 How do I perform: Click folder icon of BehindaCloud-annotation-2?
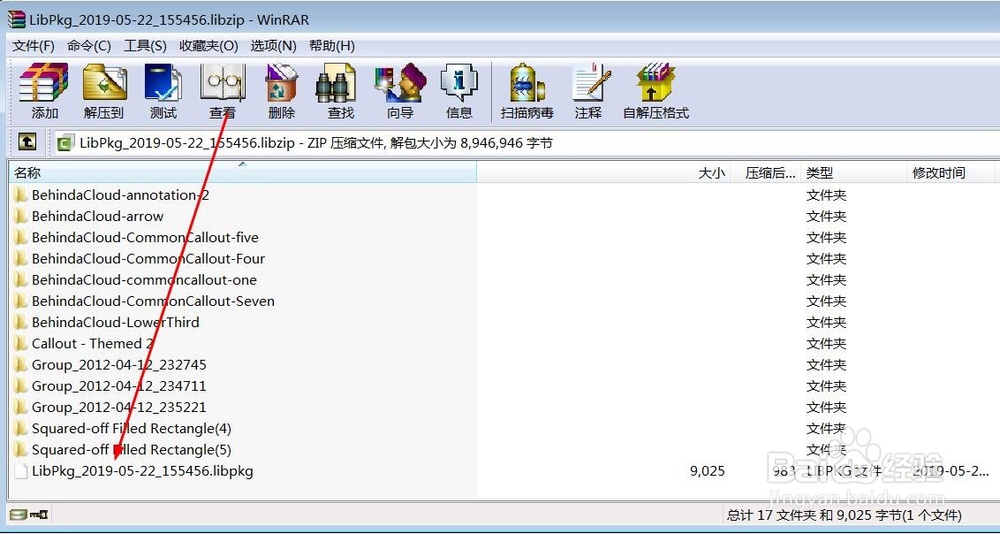pos(20,195)
